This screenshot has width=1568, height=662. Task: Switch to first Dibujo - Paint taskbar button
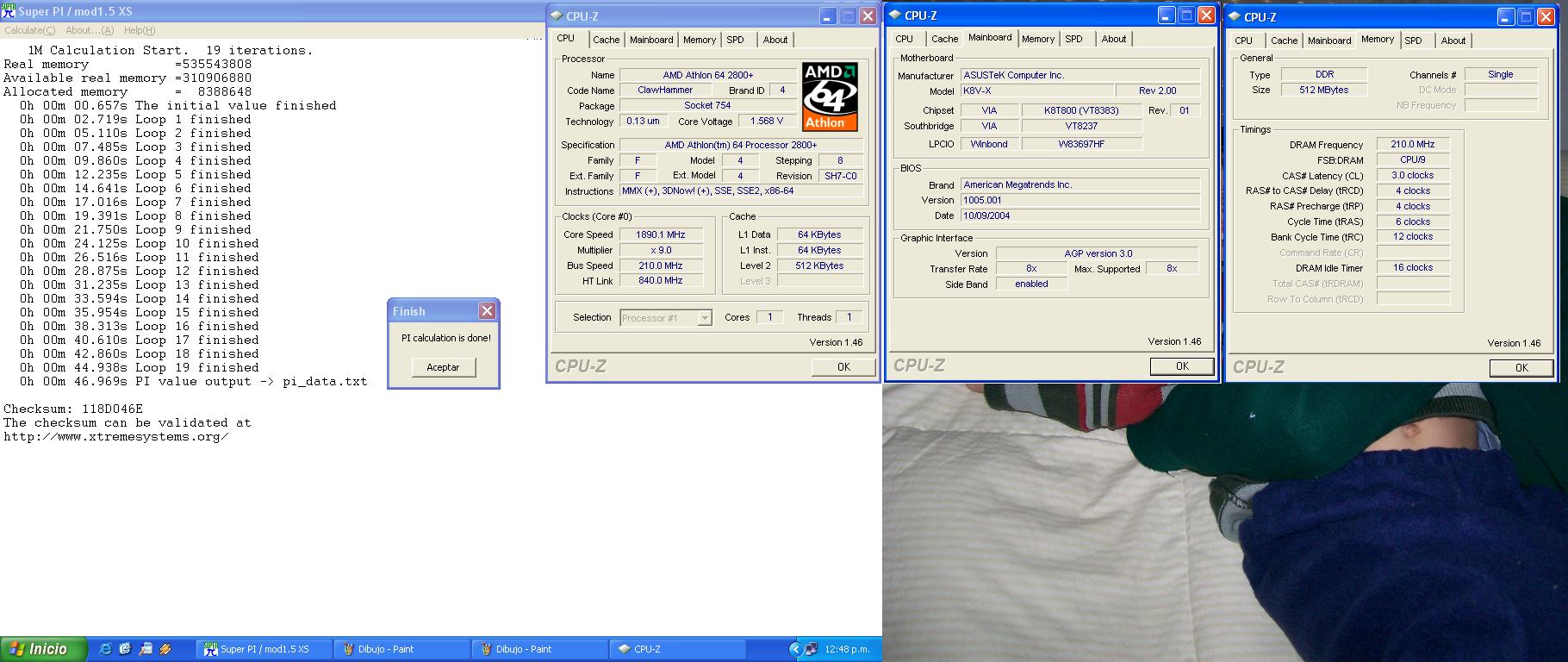pyautogui.click(x=402, y=649)
